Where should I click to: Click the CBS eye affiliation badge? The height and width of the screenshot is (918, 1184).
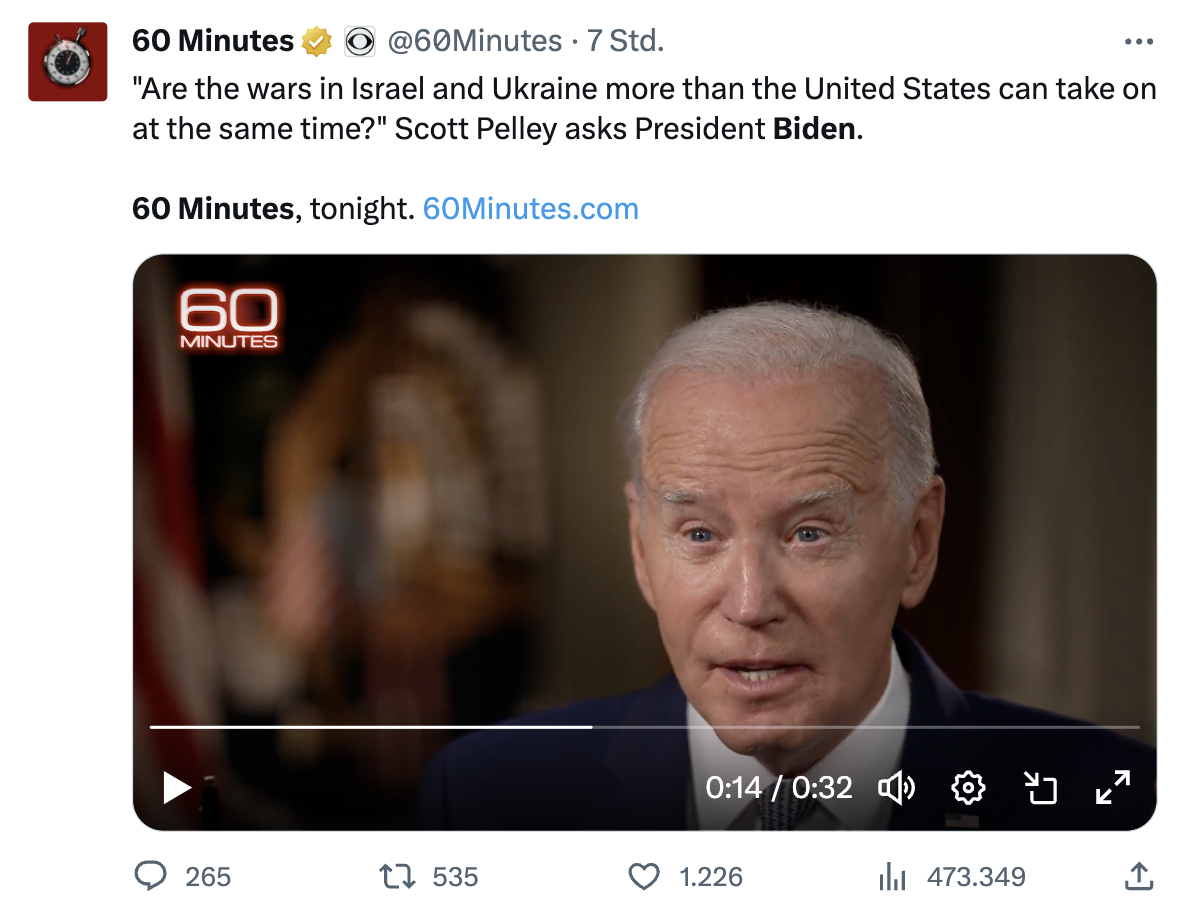359,42
